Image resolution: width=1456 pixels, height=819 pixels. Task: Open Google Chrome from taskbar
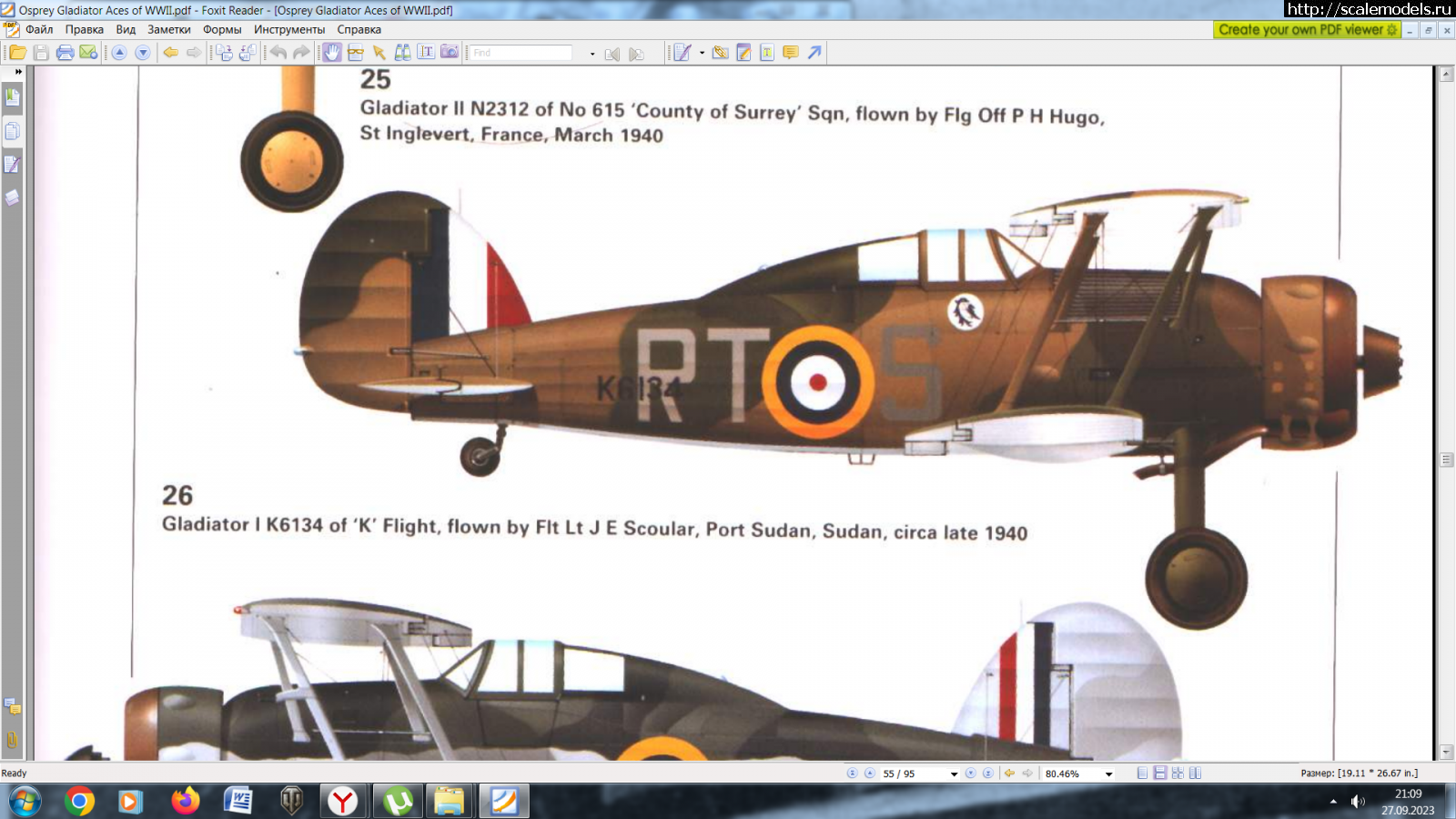pyautogui.click(x=79, y=801)
